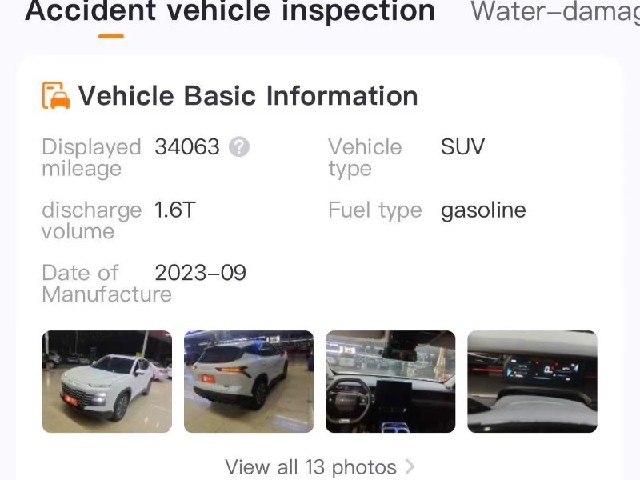Screen dimensions: 640x480
Task: Click the gasoline fuel type value
Action: coord(484,211)
